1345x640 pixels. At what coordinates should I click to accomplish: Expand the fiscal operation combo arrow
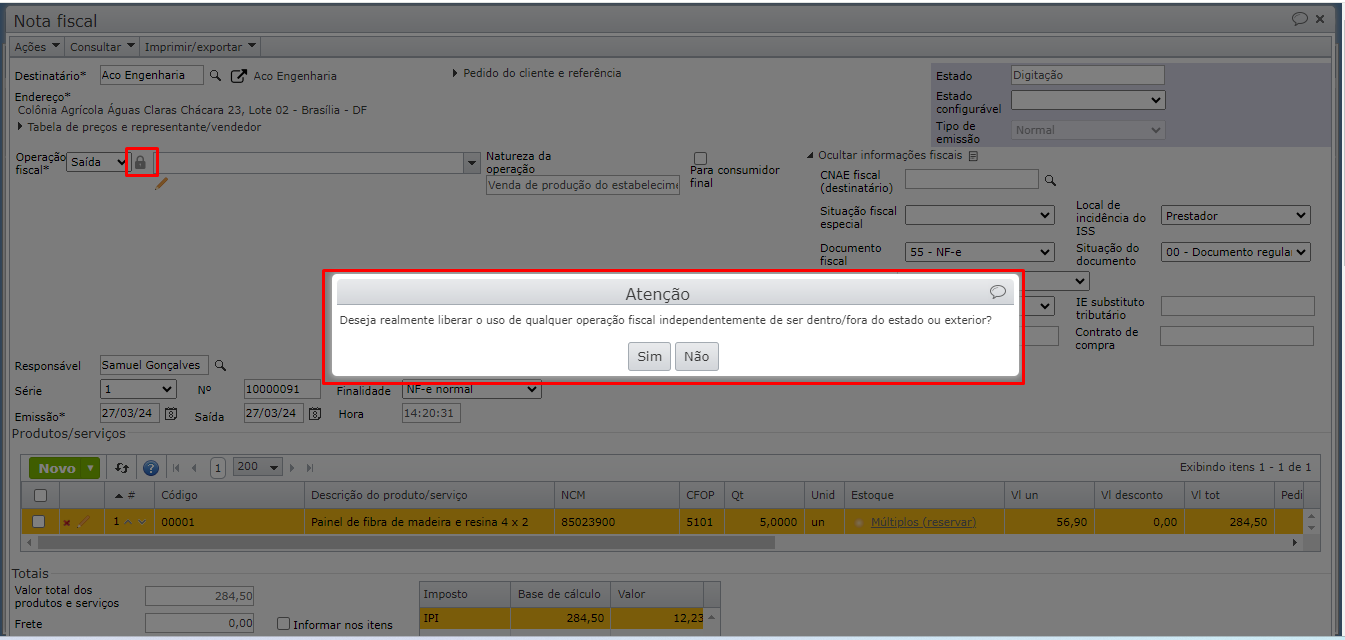pyautogui.click(x=472, y=162)
